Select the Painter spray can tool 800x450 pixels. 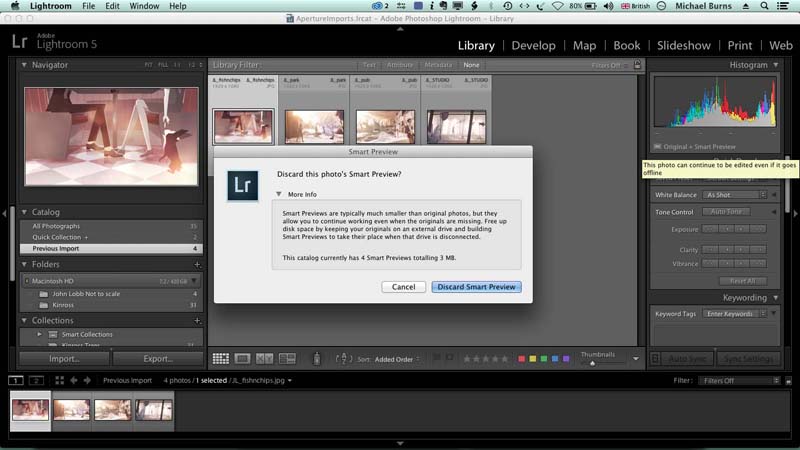point(316,359)
